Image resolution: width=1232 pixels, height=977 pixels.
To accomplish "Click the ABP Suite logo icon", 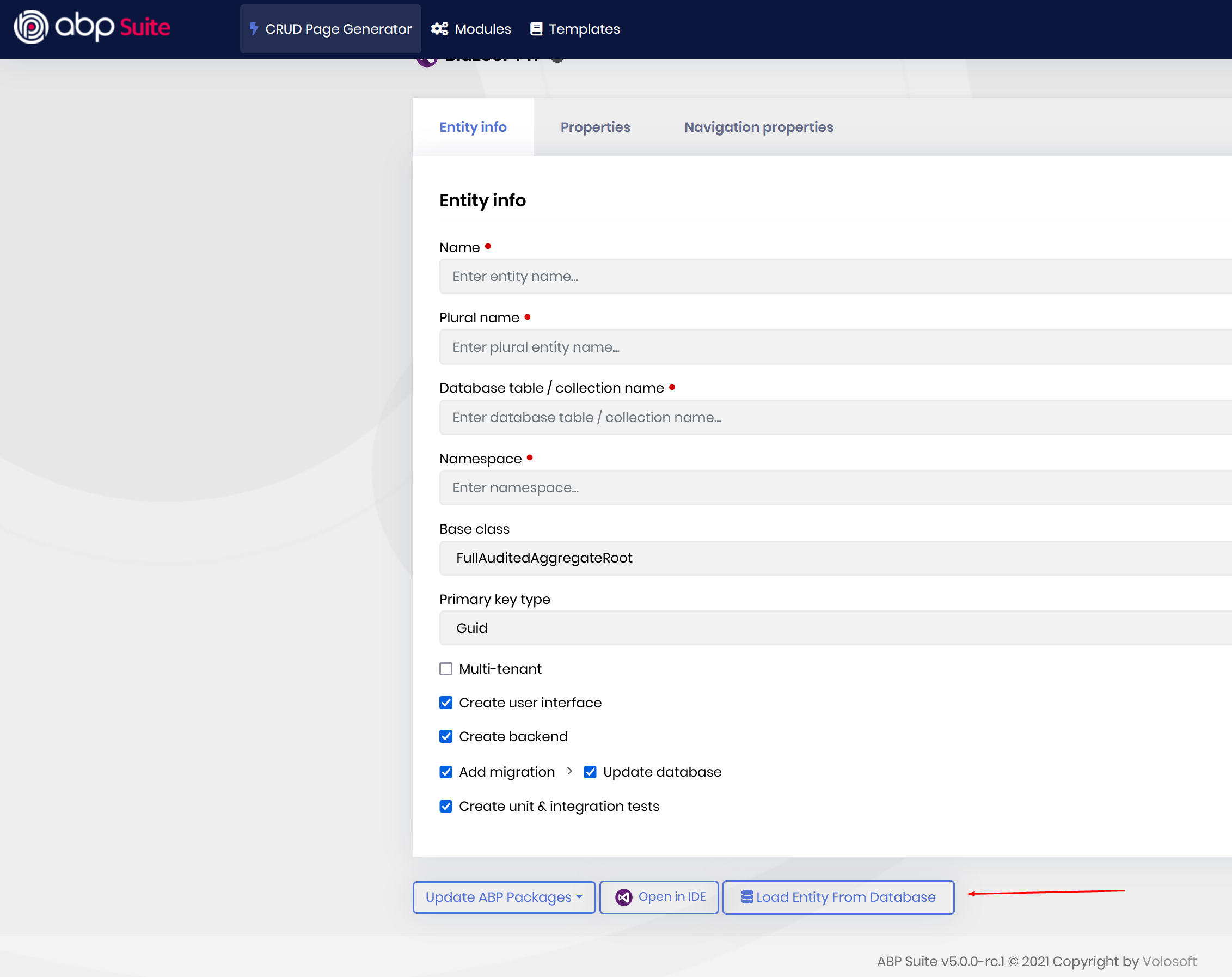I will pos(31,27).
